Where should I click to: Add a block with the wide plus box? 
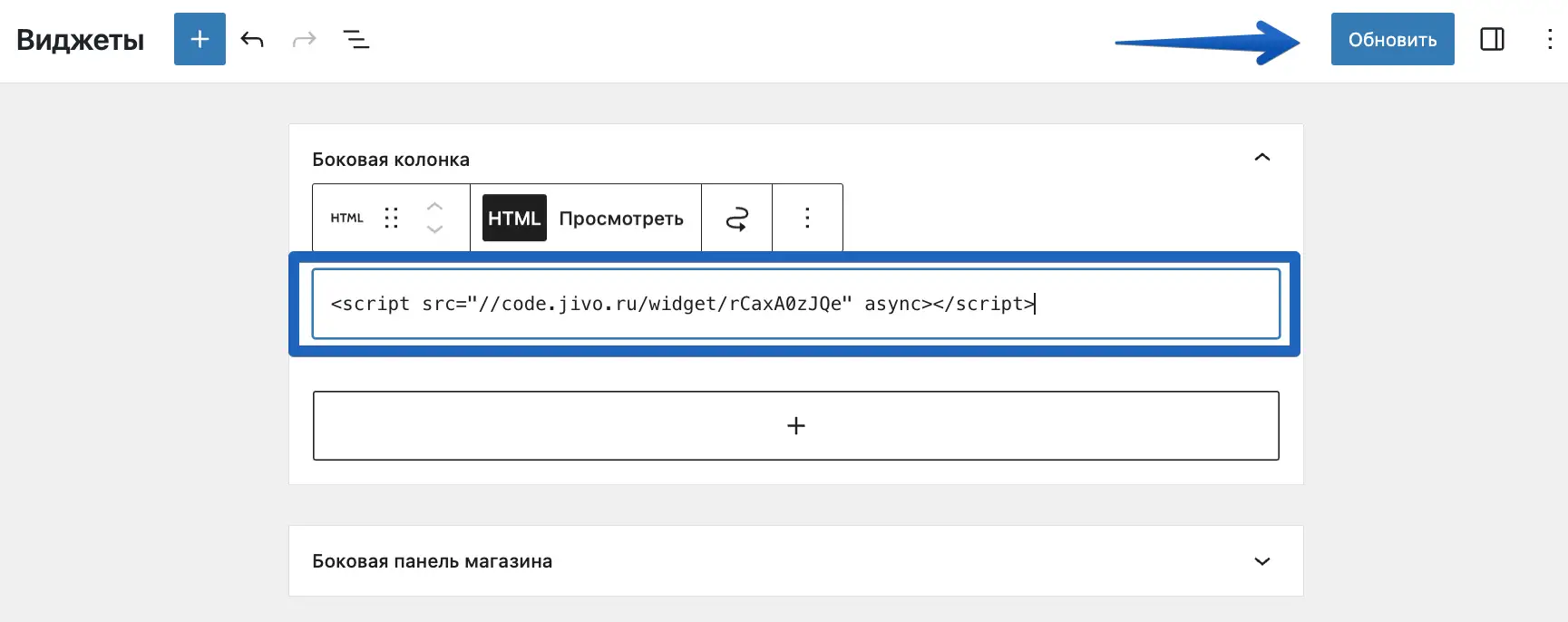[x=795, y=425]
